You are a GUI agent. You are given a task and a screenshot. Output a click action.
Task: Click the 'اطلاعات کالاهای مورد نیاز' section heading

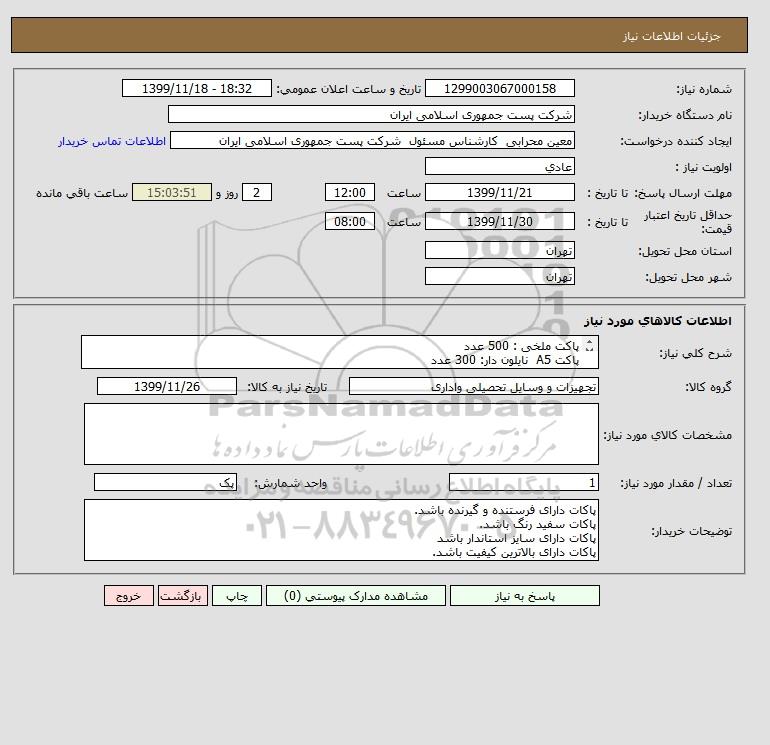pyautogui.click(x=658, y=321)
